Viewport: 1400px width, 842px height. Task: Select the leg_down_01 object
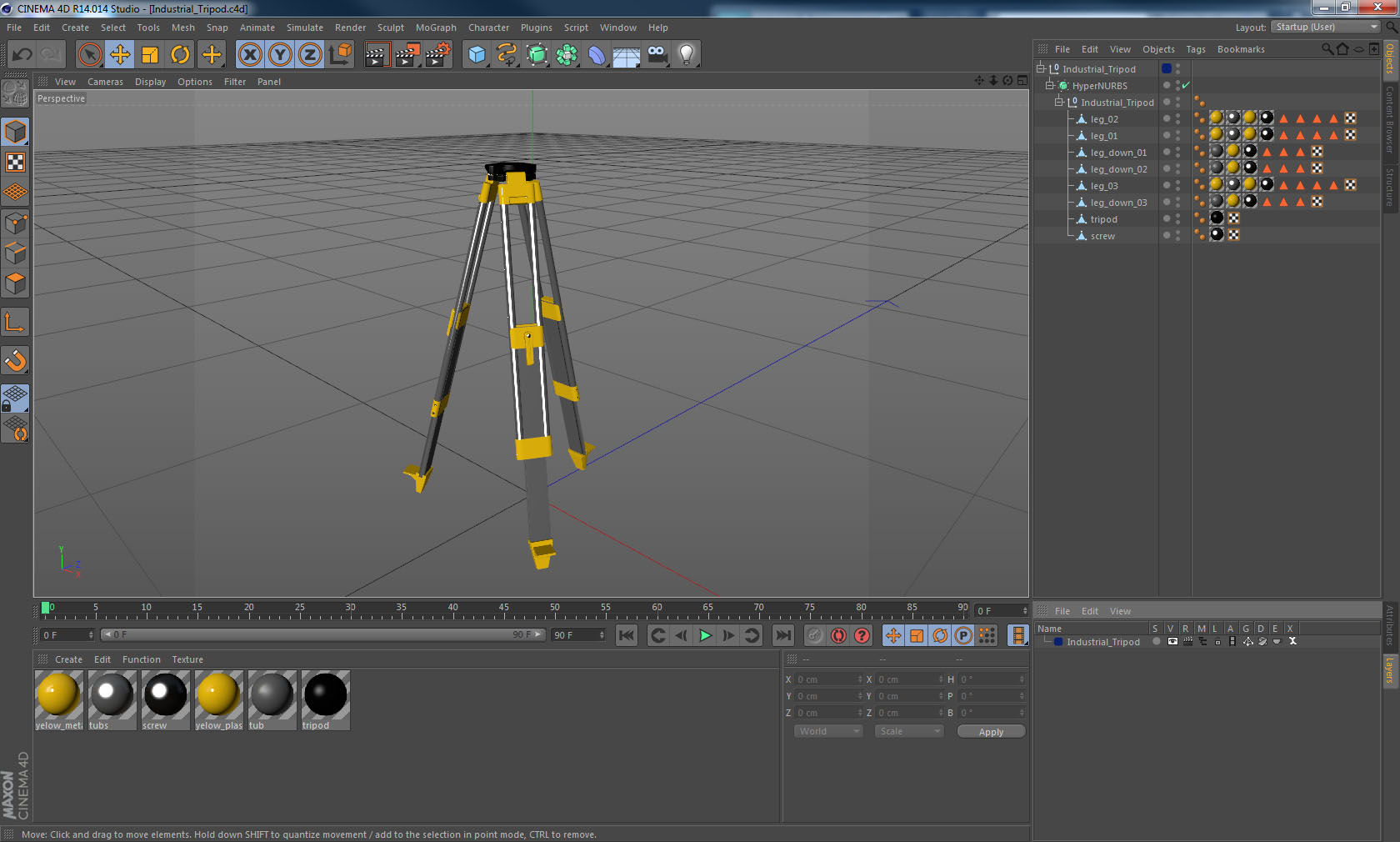[1118, 153]
